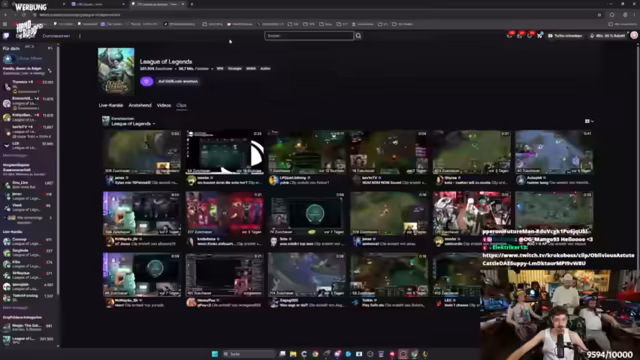This screenshot has height=360, width=640.
Task: Click the purple heart follow button
Action: pyautogui.click(x=146, y=81)
